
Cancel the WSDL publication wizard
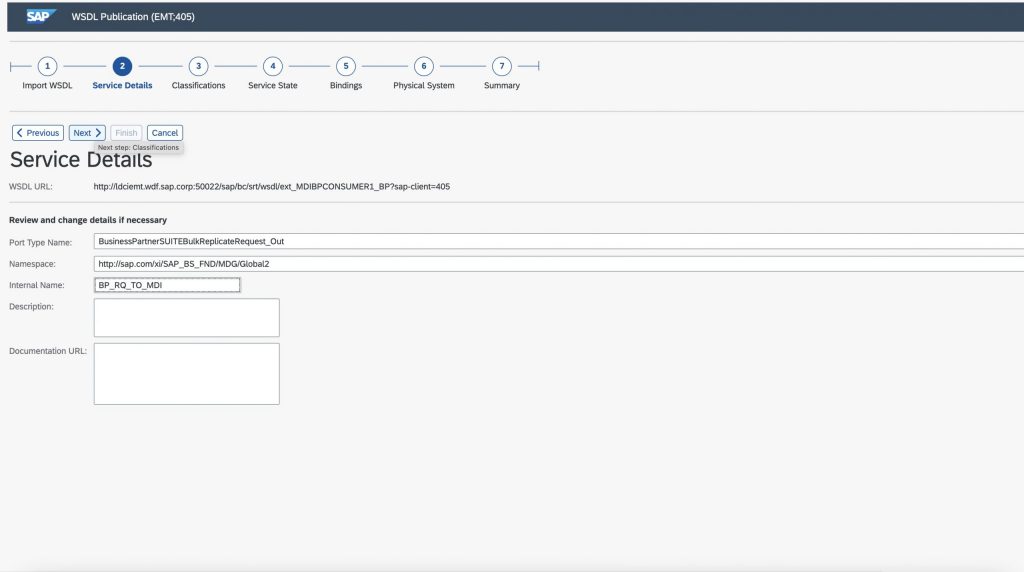pos(165,133)
